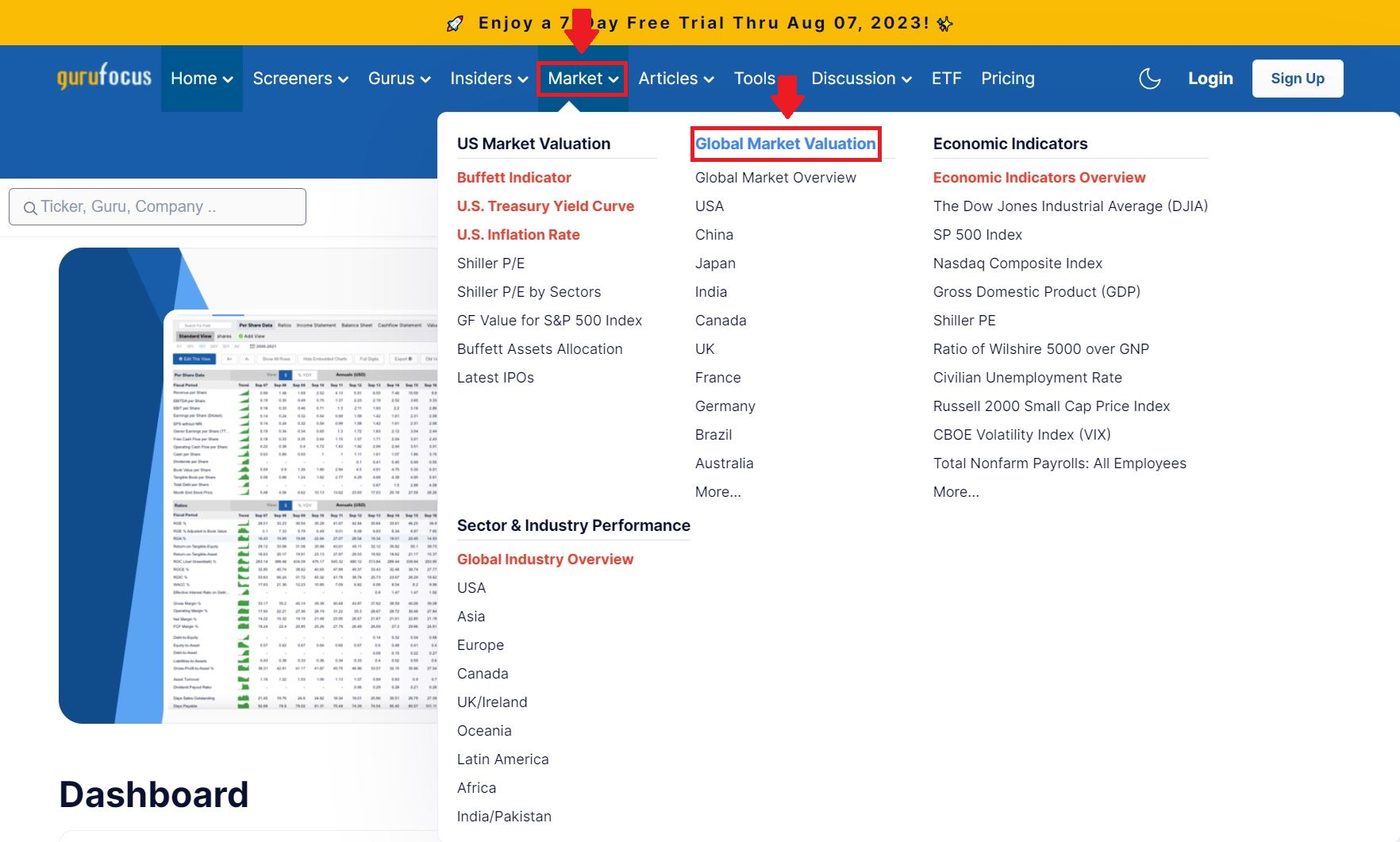Open the Buffett Indicator link
Screen dimensions: 1400x842
(x=514, y=178)
